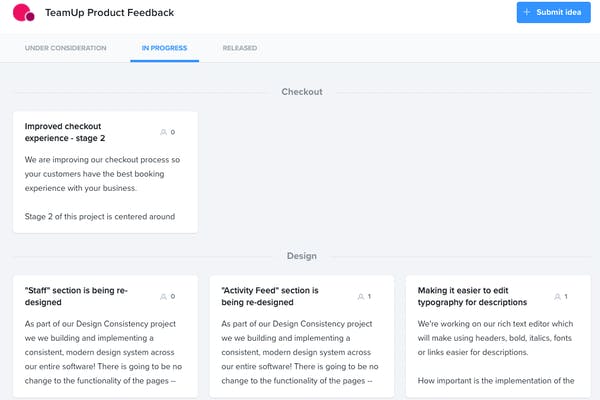Click the Submit idea button
The image size is (600, 400).
click(553, 12)
